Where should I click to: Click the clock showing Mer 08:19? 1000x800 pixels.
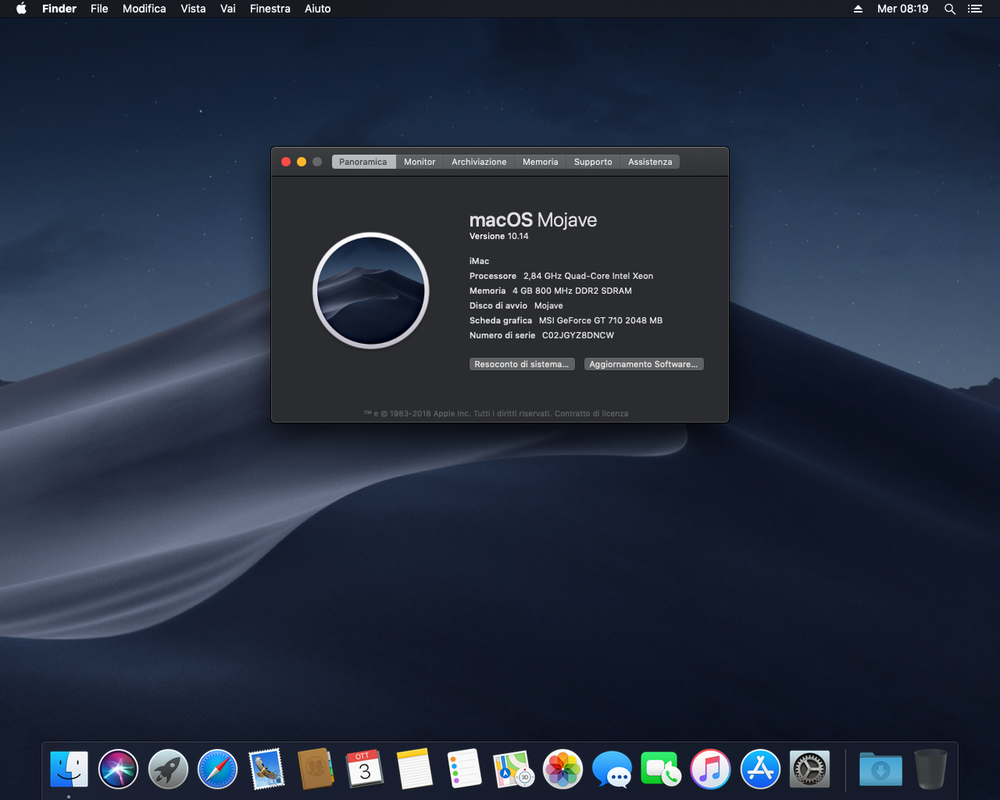[x=902, y=9]
